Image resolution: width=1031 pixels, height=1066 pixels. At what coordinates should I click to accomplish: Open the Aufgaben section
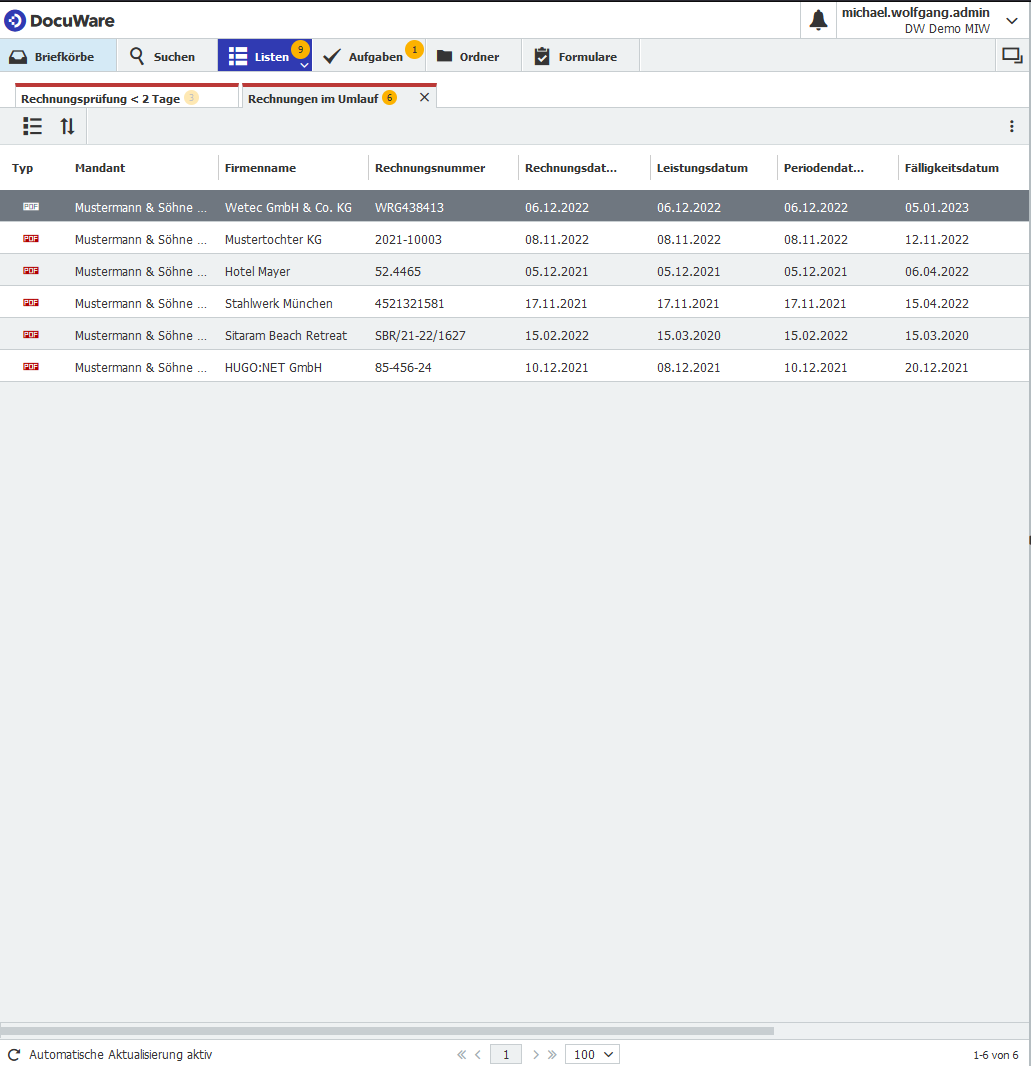368,57
